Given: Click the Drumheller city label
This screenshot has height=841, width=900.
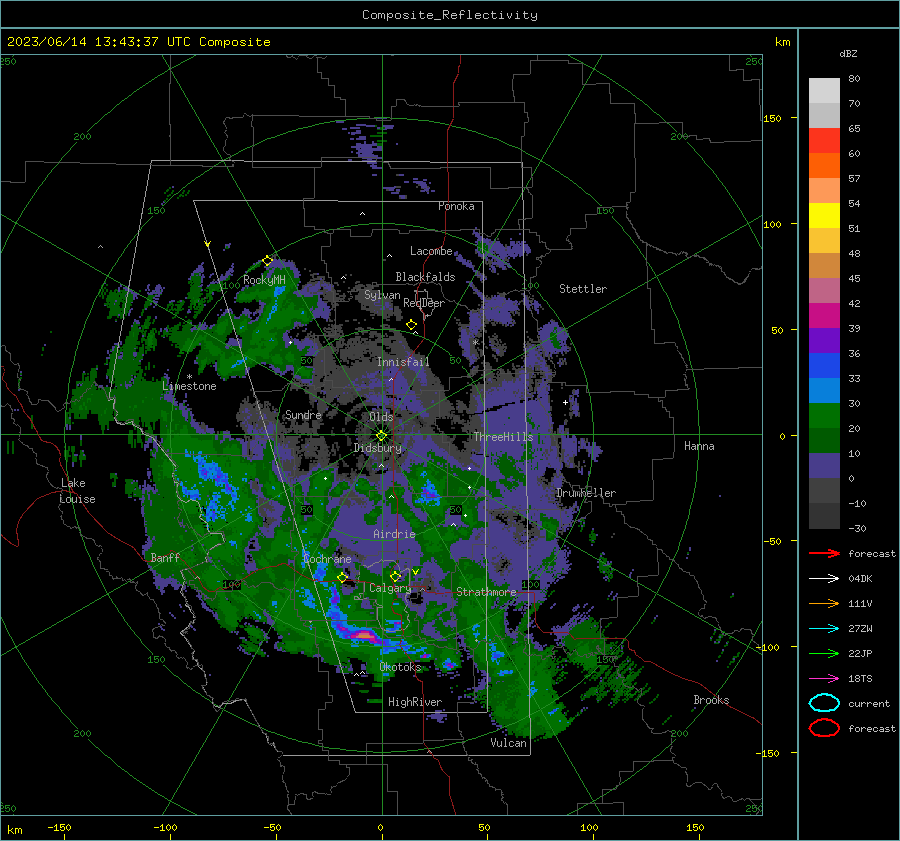Looking at the screenshot, I should 586,493.
